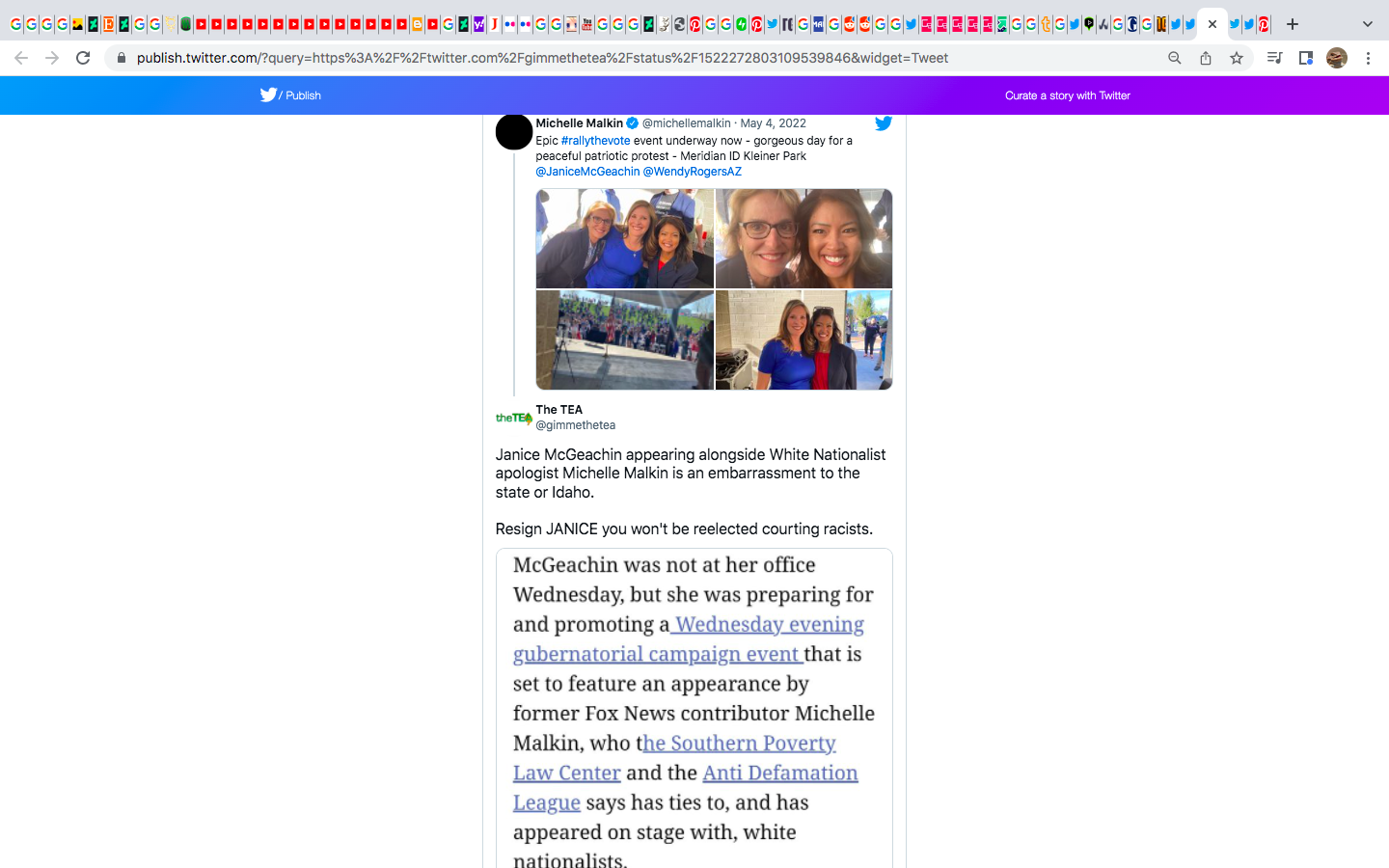
Task: Open Curate a story with Twitter link
Action: pyautogui.click(x=1067, y=95)
